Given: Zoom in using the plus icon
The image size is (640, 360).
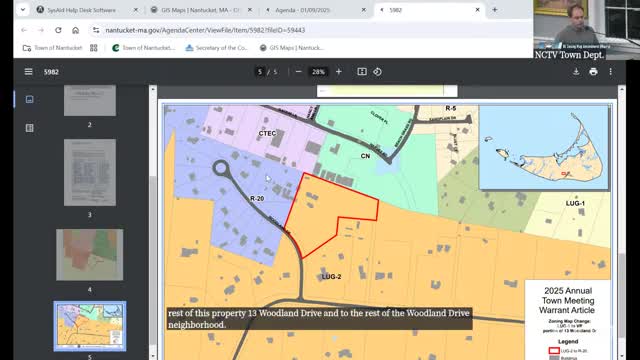Looking at the screenshot, I should pos(338,72).
